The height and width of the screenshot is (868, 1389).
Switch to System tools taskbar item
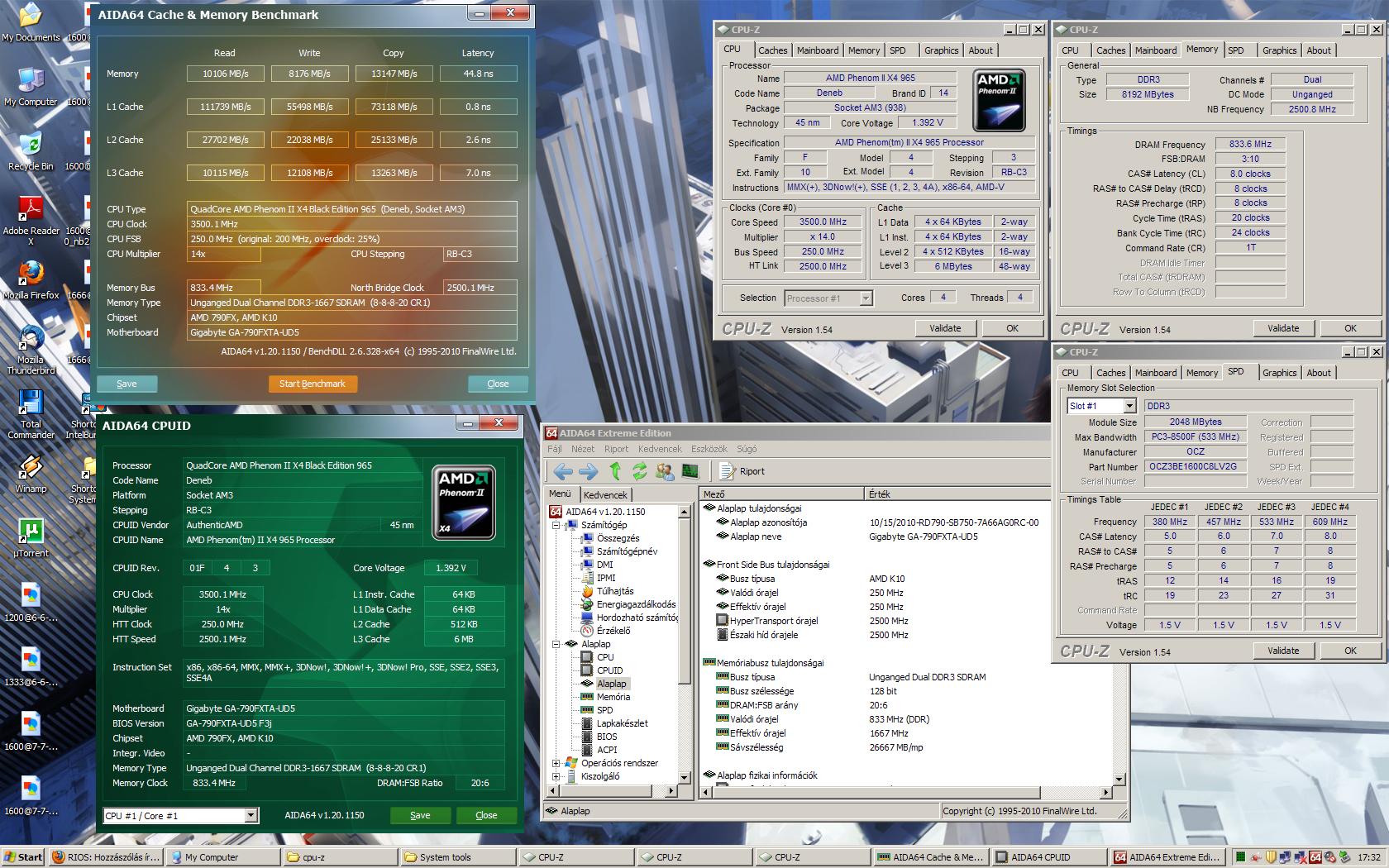click(457, 857)
